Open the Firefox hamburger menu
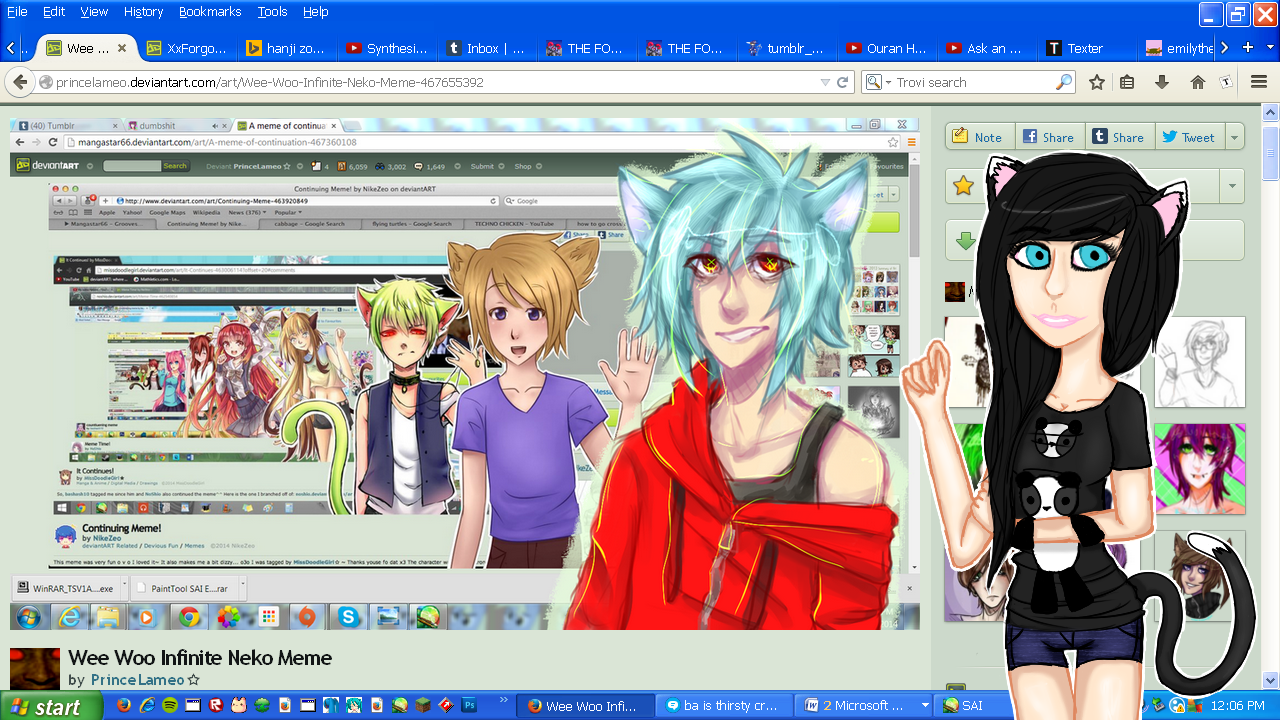1280x720 pixels. point(1259,82)
